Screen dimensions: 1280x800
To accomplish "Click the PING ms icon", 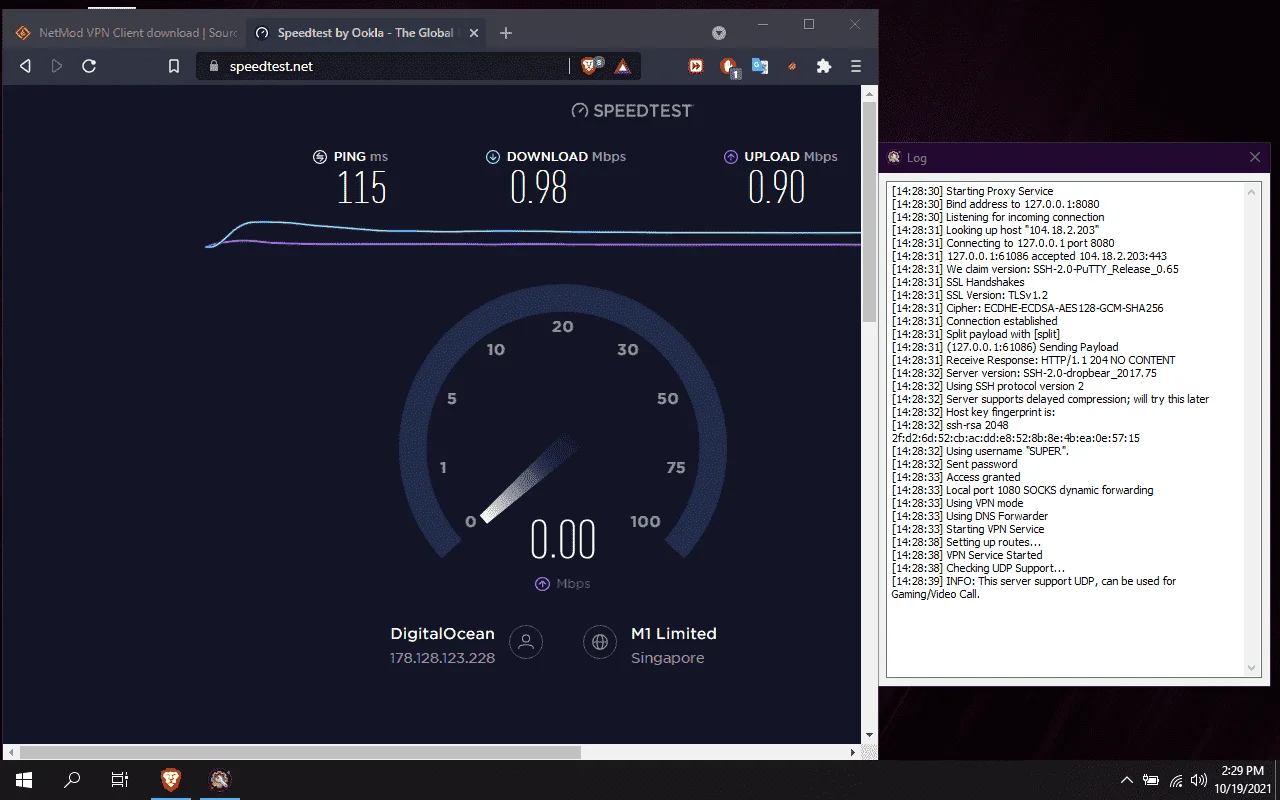I will (x=320, y=156).
